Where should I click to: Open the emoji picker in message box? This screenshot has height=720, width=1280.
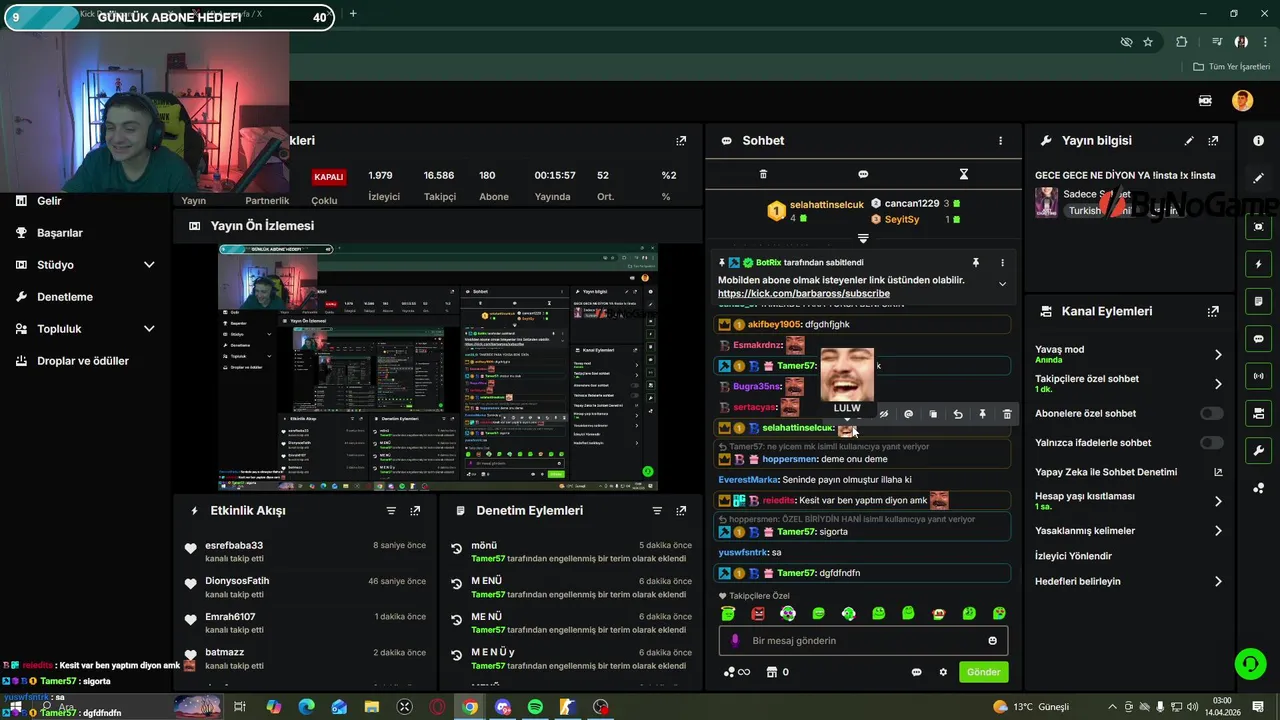pos(993,641)
